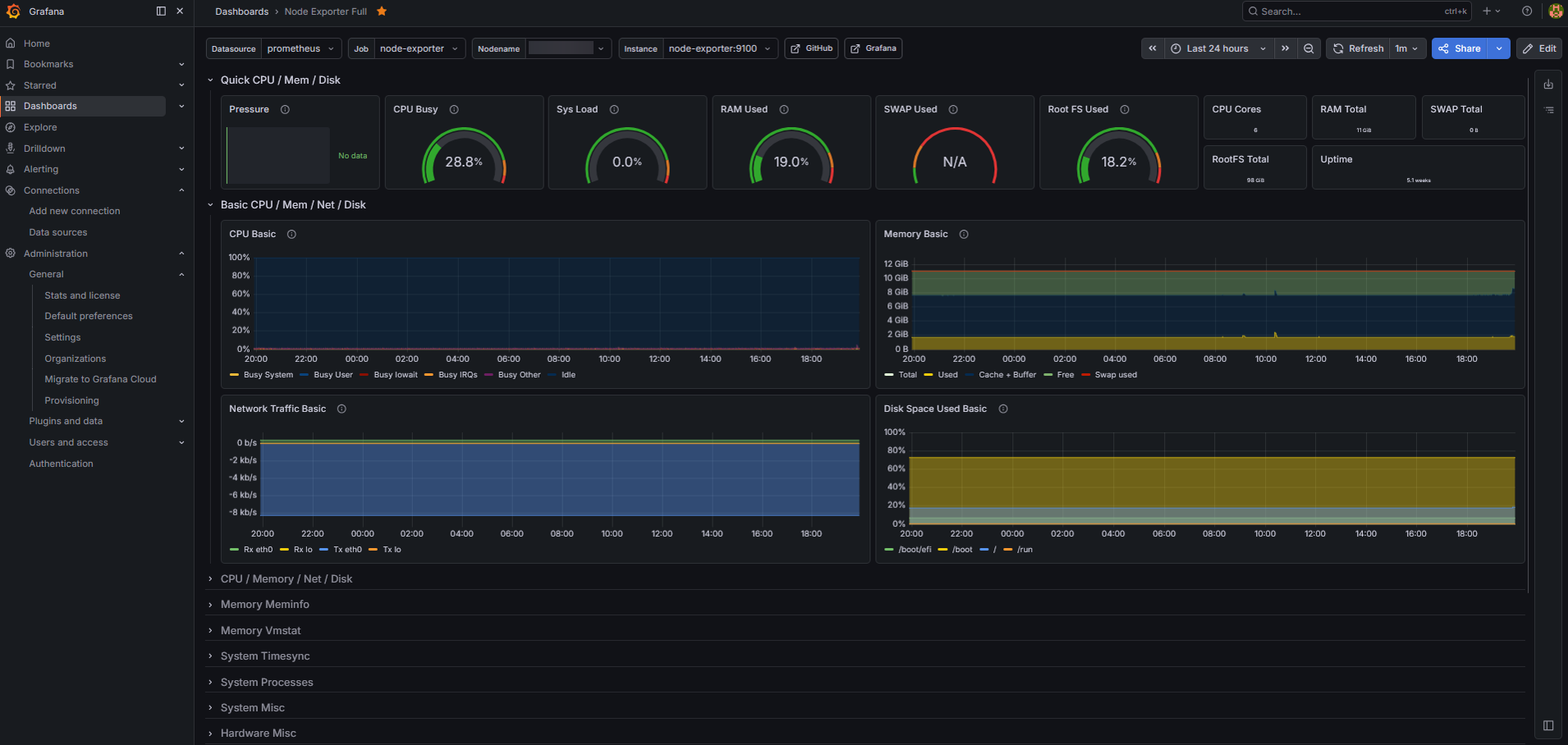Zoom out the time range
Viewport: 1568px width, 745px height.
1309,48
